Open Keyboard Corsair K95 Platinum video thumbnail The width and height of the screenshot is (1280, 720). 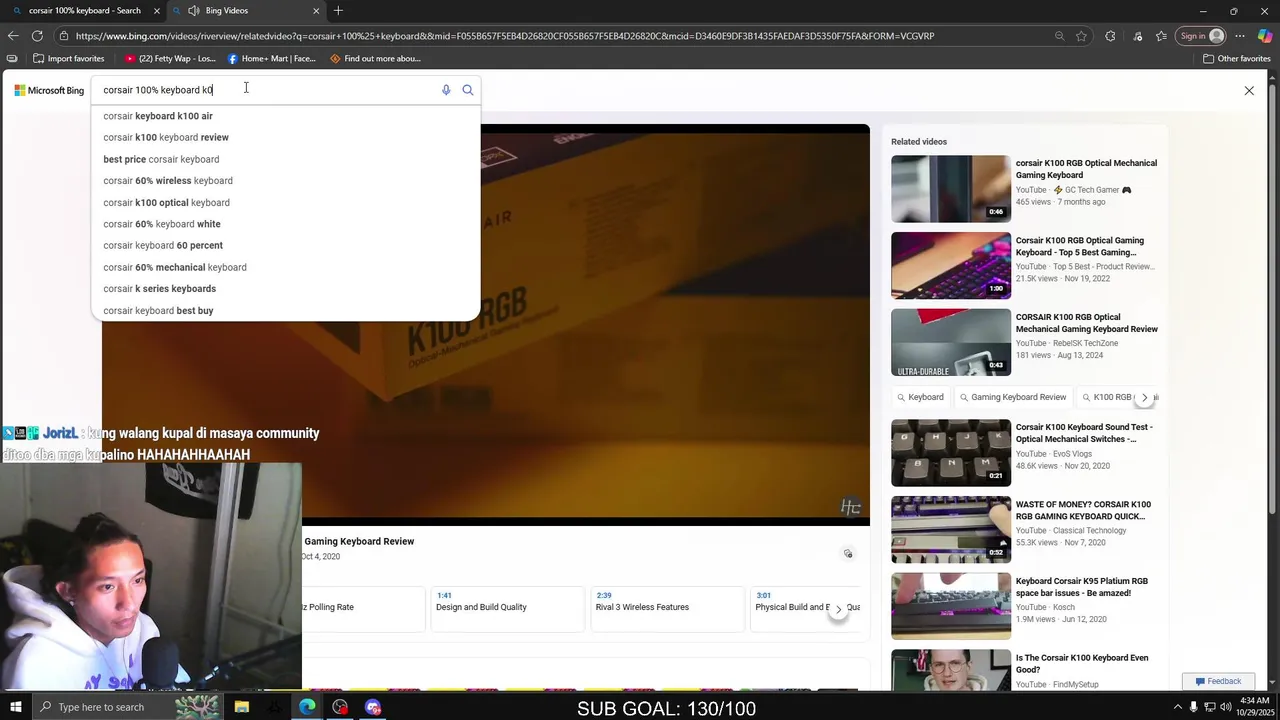[x=951, y=606]
